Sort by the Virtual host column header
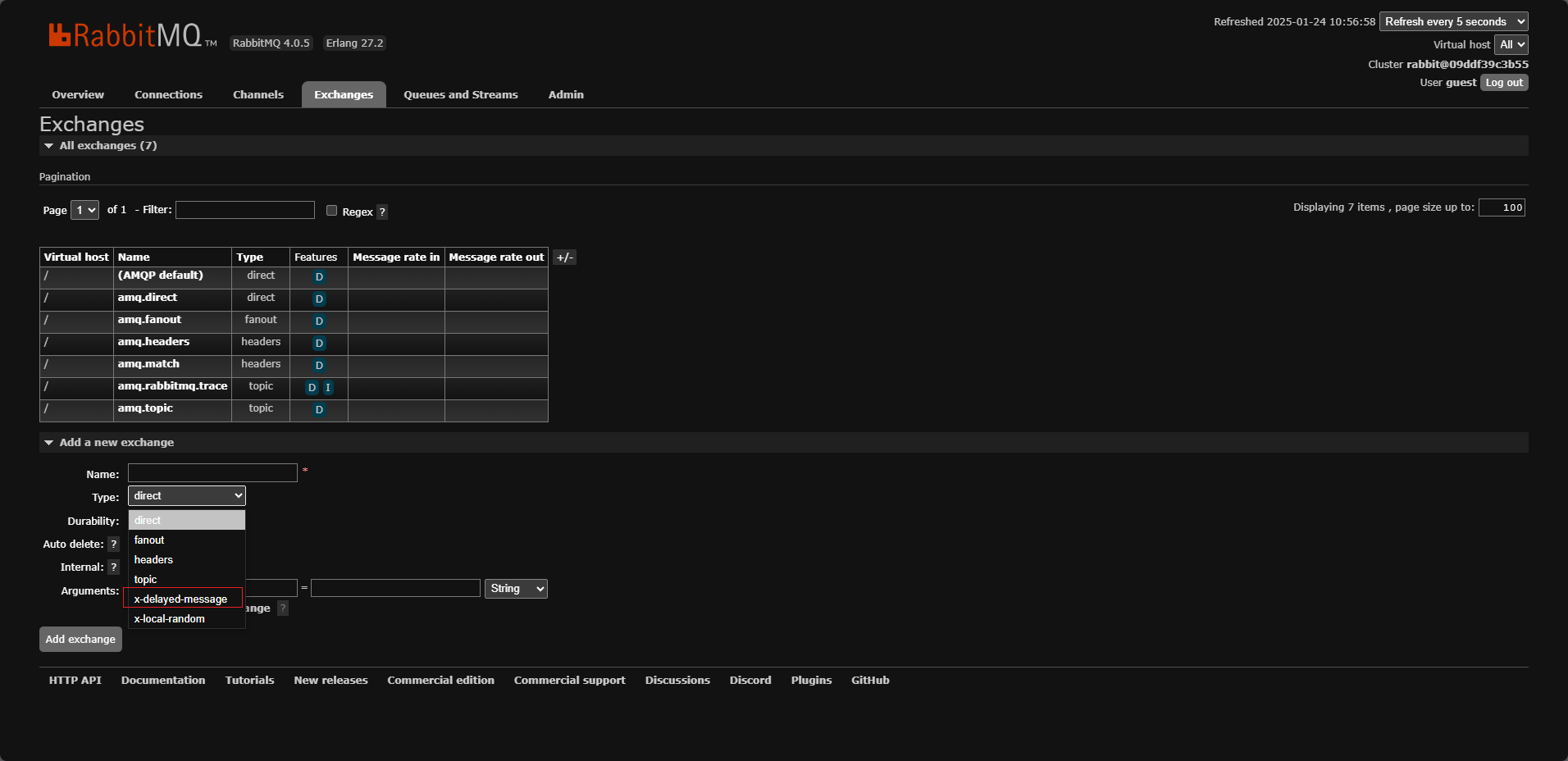 point(76,257)
